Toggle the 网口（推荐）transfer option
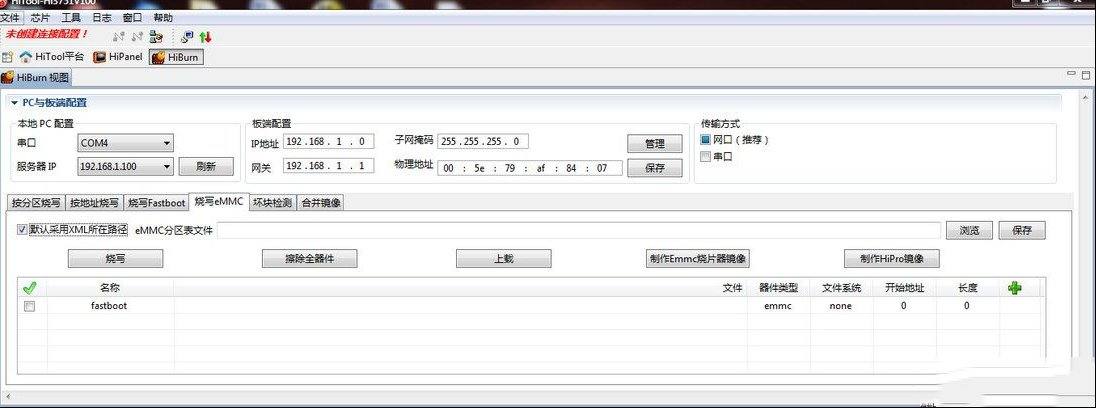 point(705,140)
